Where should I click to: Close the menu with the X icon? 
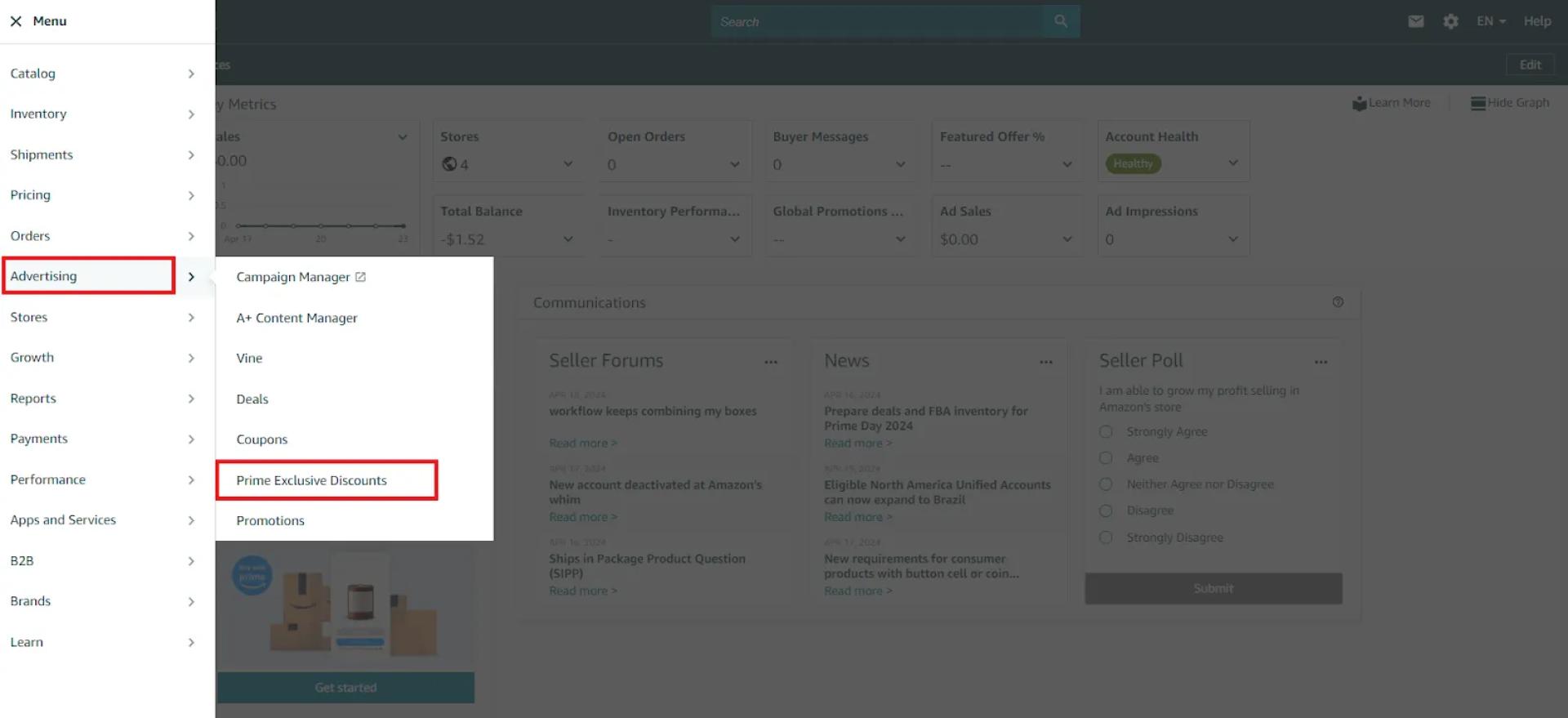pos(16,21)
